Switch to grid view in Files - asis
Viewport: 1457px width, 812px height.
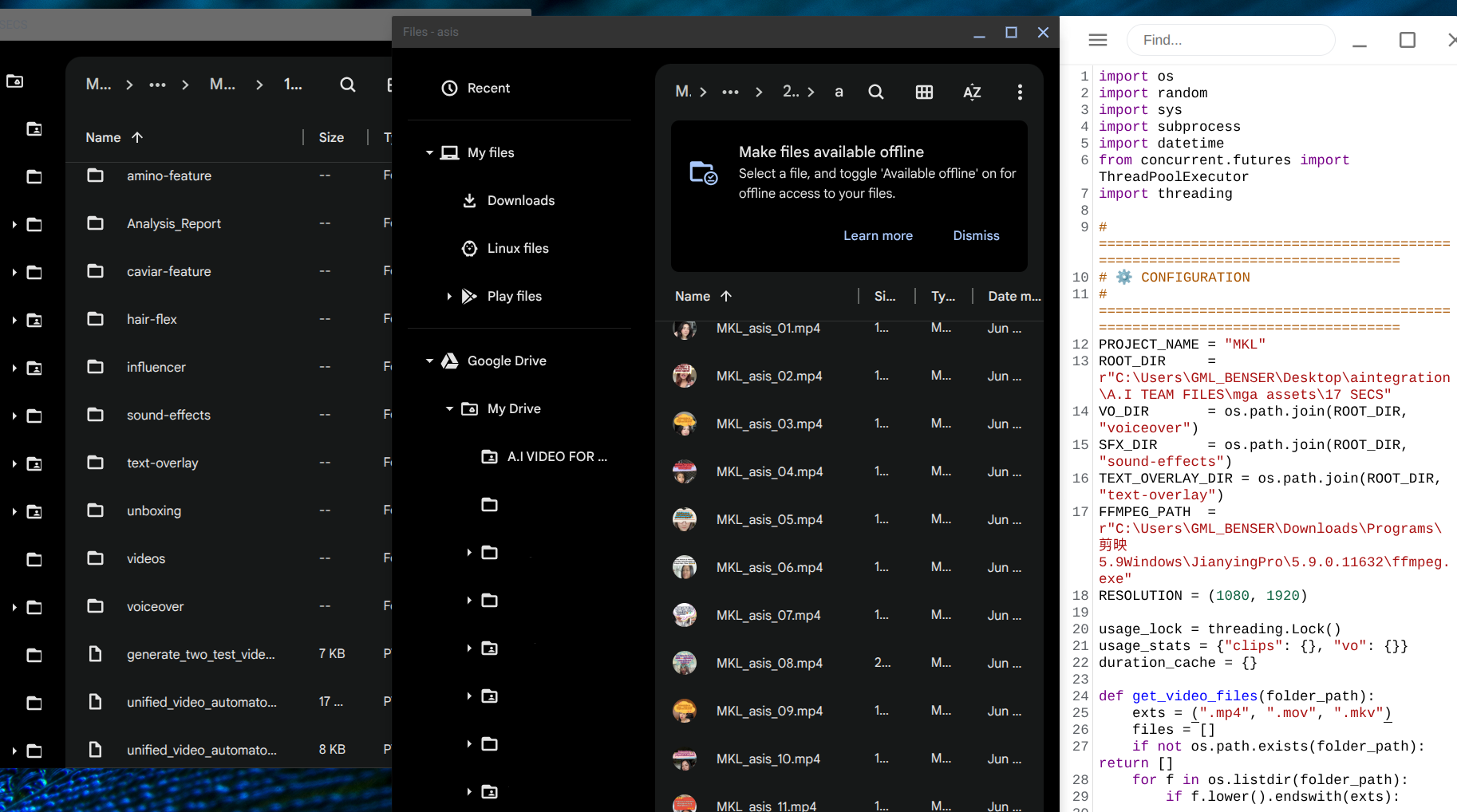click(x=924, y=92)
